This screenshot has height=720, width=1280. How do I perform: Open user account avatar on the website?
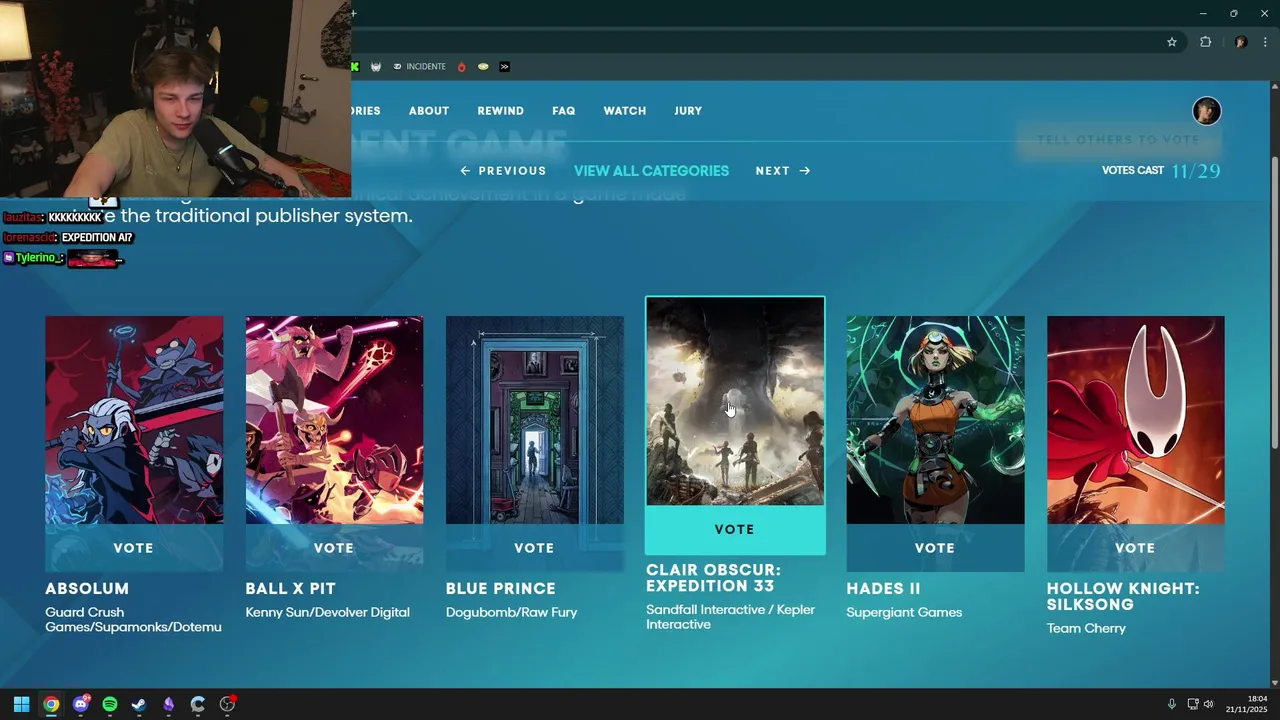click(x=1207, y=111)
